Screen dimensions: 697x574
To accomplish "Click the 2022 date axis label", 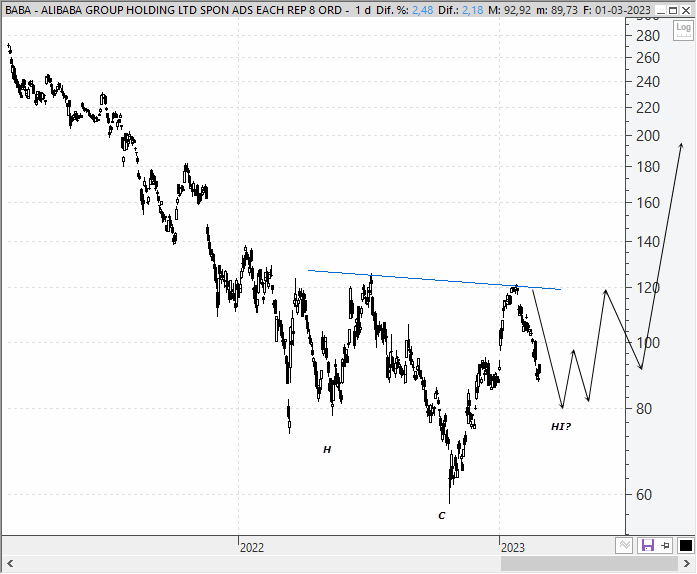I will click(252, 547).
